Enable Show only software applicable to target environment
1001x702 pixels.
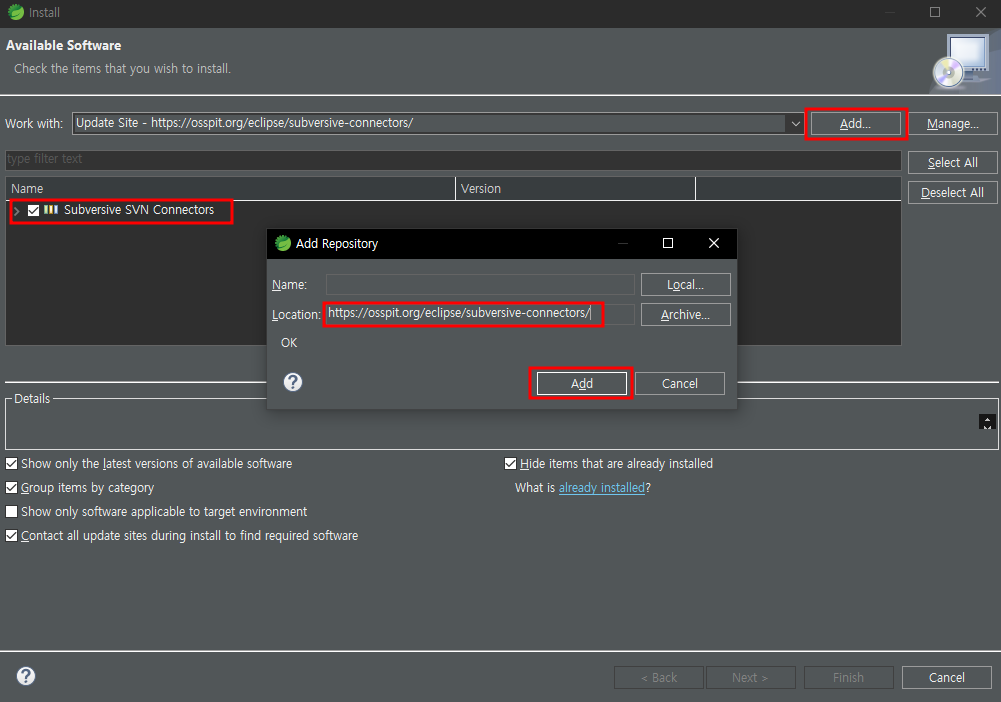(11, 512)
